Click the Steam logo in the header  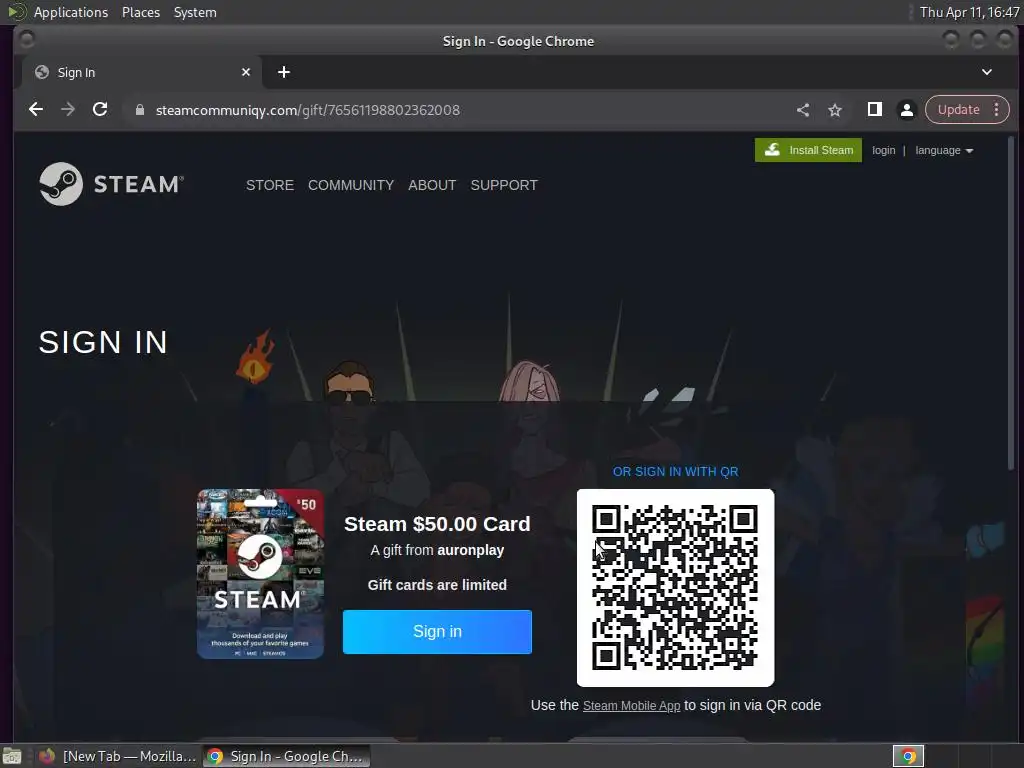(x=112, y=184)
